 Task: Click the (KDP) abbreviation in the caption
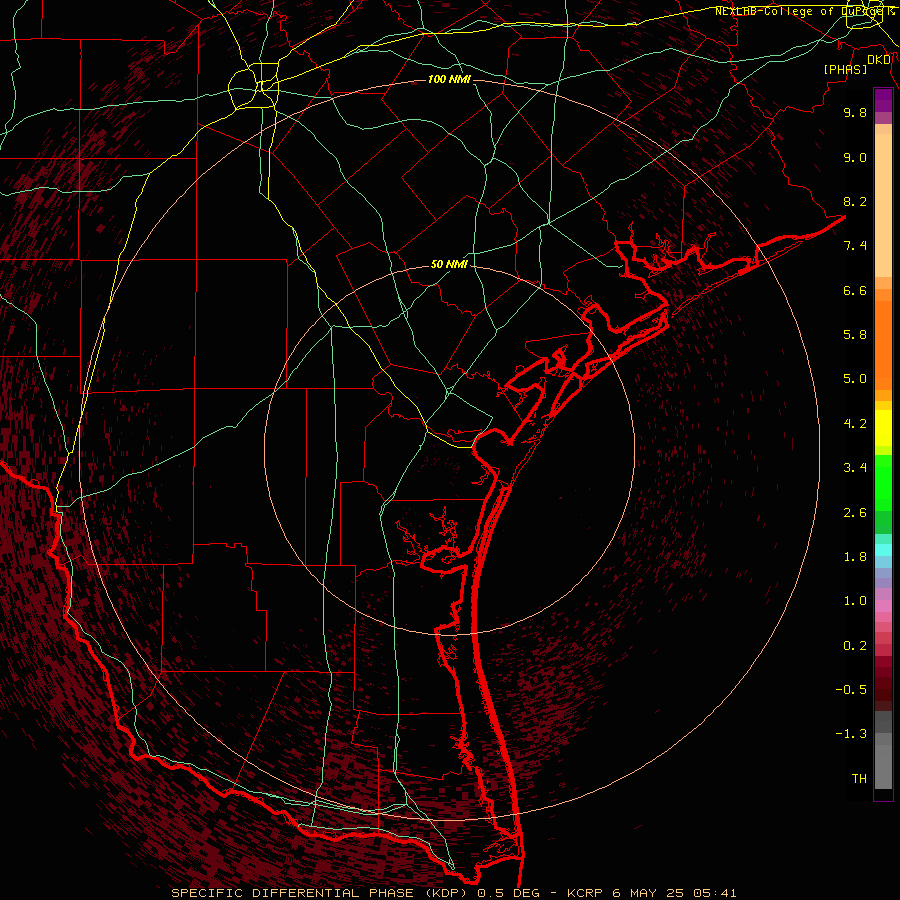point(448,893)
